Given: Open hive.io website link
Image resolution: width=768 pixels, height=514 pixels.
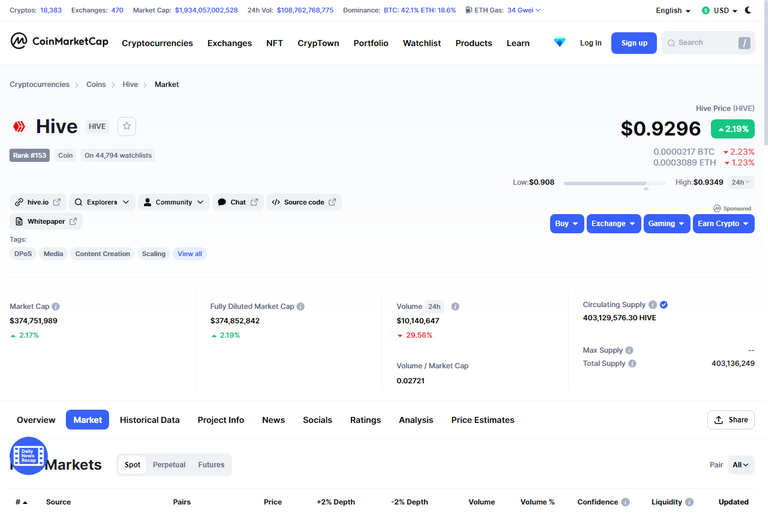Looking at the screenshot, I should click(38, 202).
